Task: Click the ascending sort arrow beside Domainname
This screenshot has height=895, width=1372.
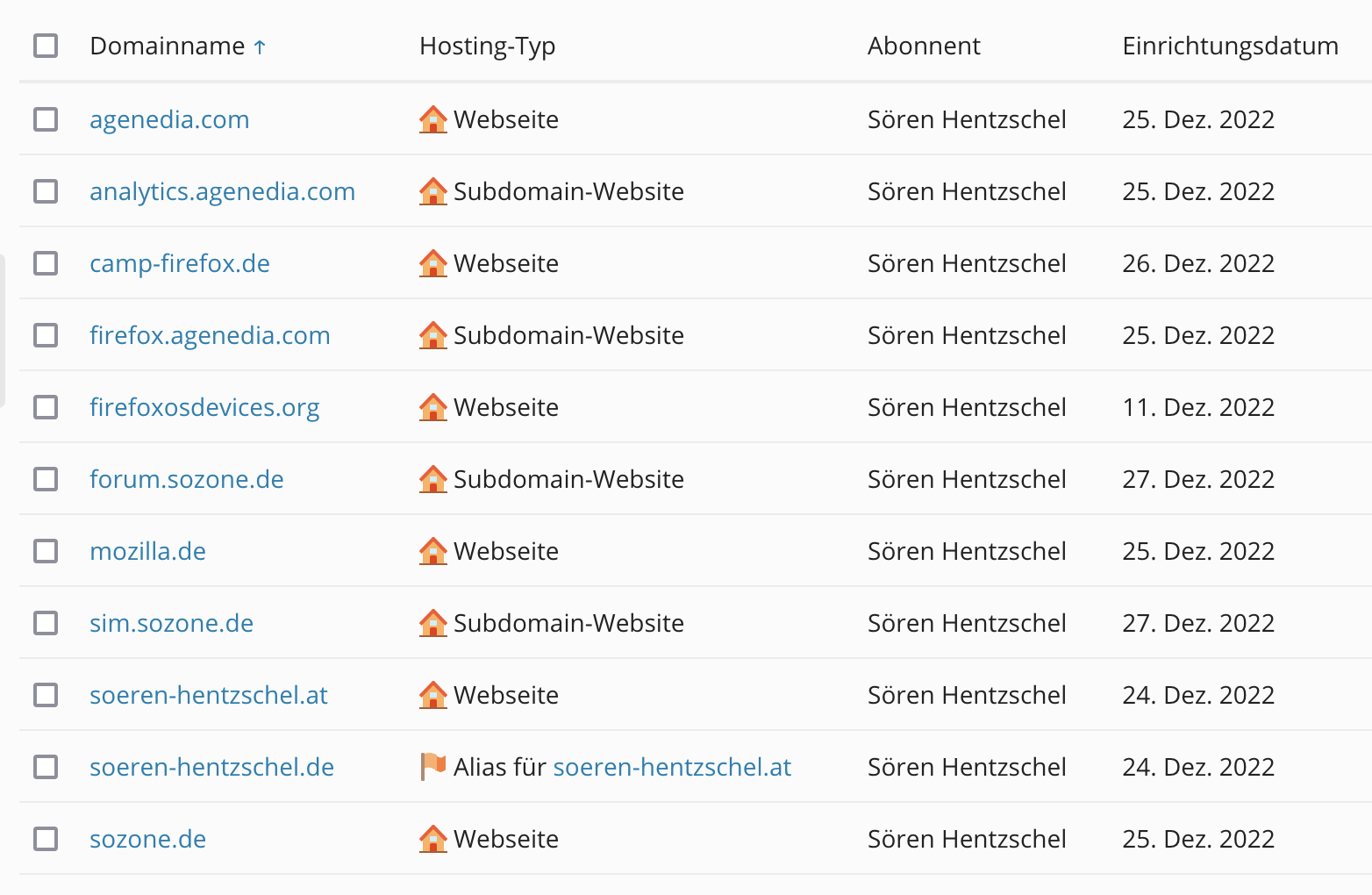Action: tap(260, 47)
